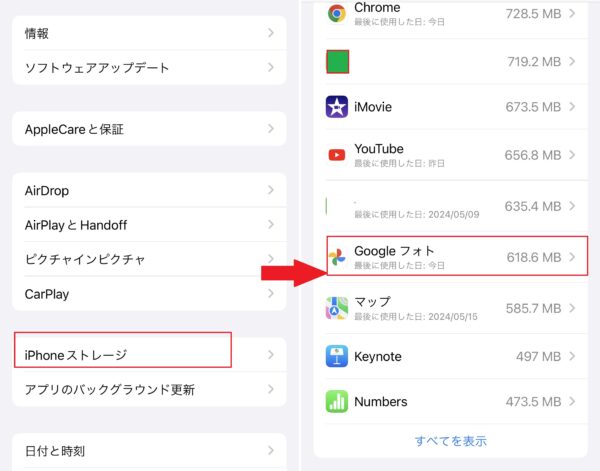Screen dimensions: 600x471
Task: Tap chevron on アプリのバックグラウンド更新 row
Action: tap(271, 389)
